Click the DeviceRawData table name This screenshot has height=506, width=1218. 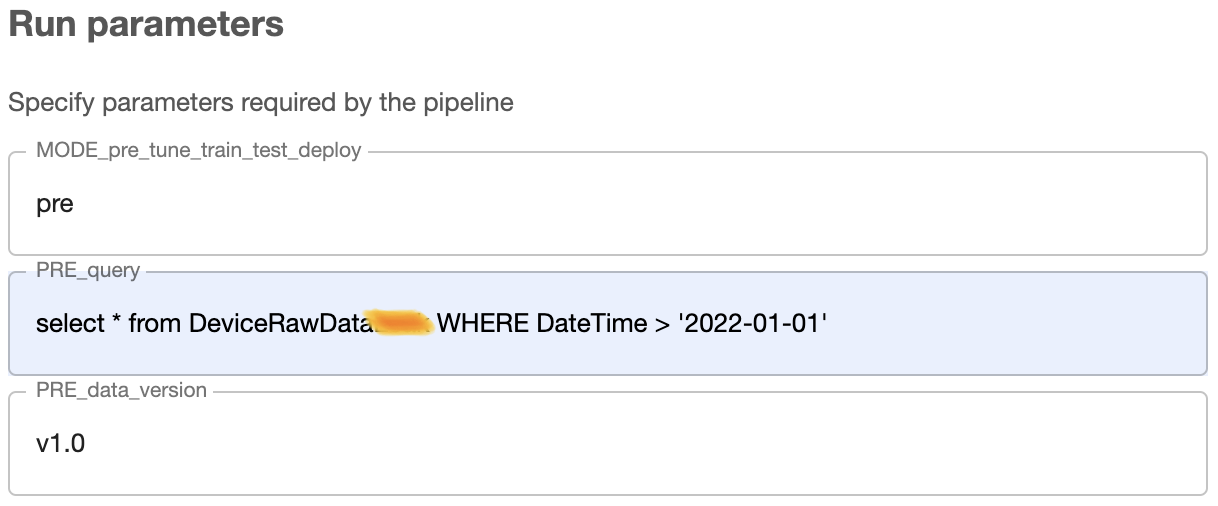tap(277, 324)
